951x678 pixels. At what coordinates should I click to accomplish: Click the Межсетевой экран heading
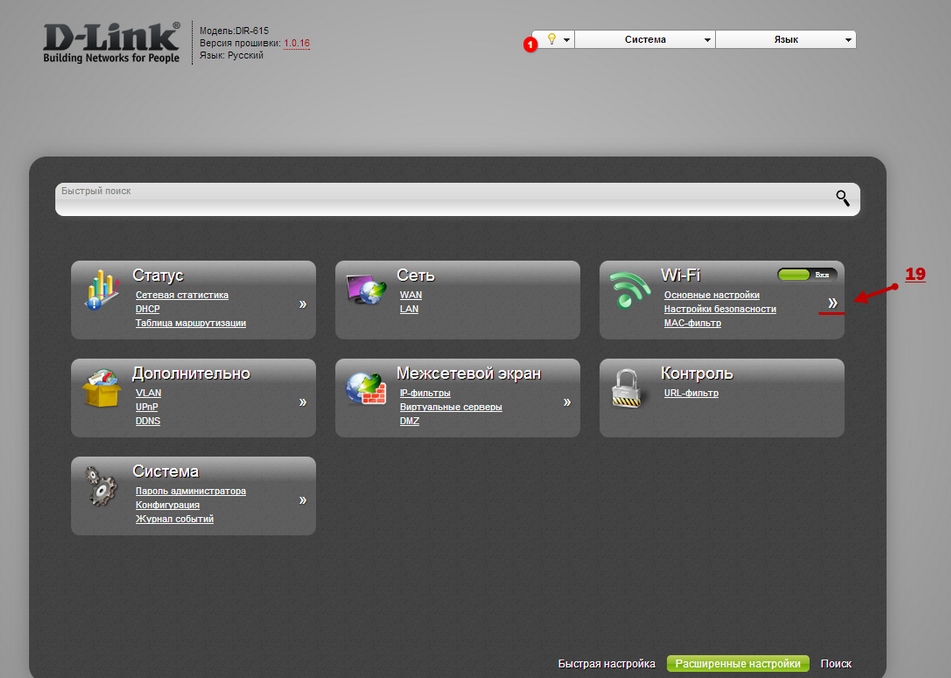pos(468,373)
